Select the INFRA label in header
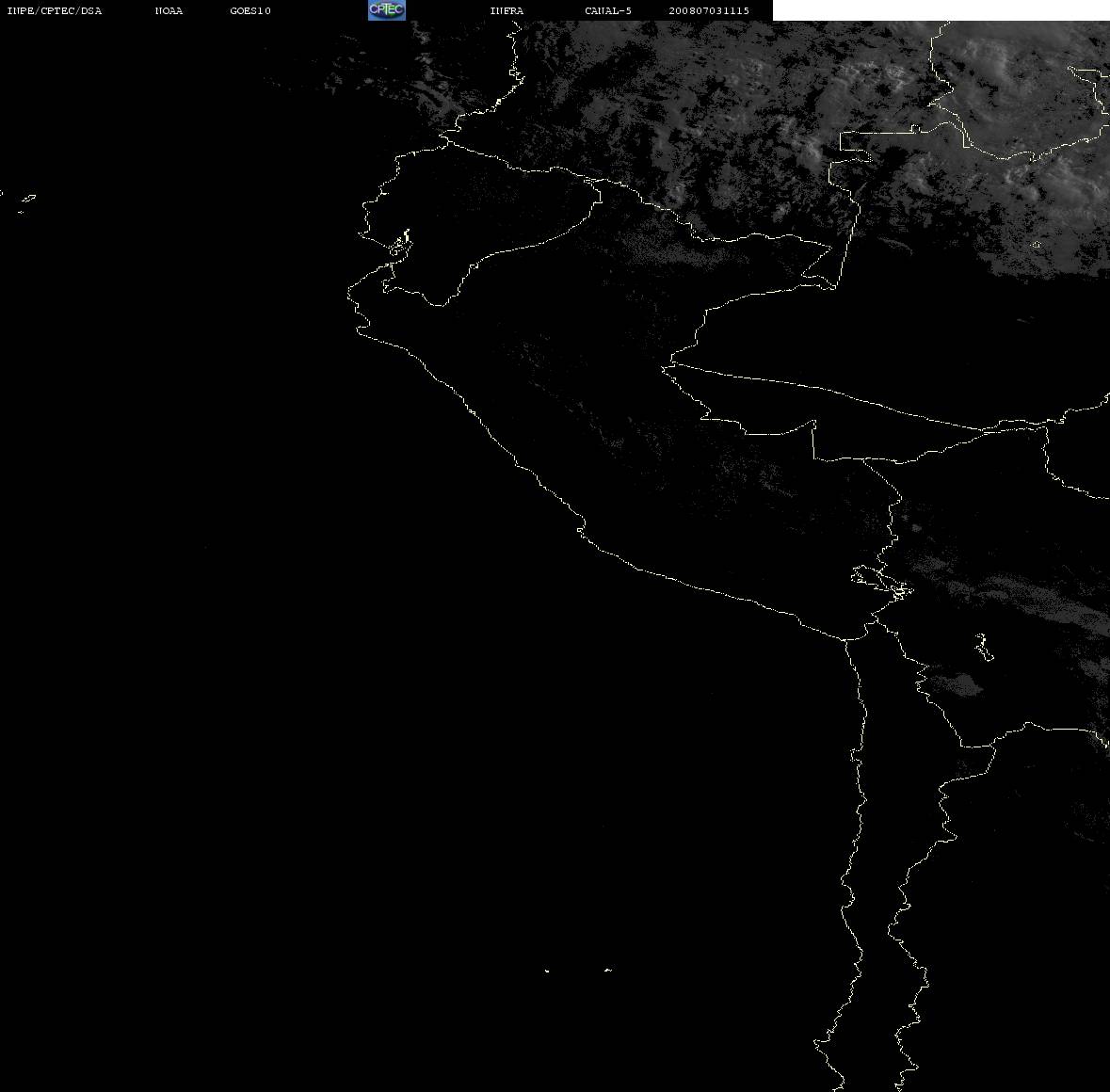Image resolution: width=1110 pixels, height=1092 pixels. (x=507, y=10)
